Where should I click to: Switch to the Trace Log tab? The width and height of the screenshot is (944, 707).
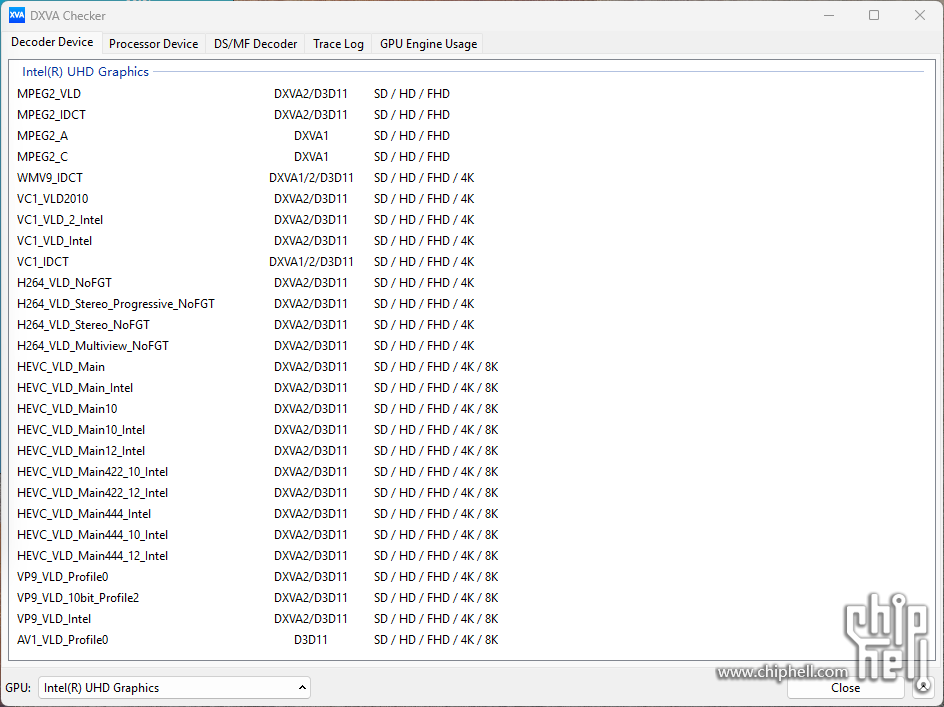[338, 44]
